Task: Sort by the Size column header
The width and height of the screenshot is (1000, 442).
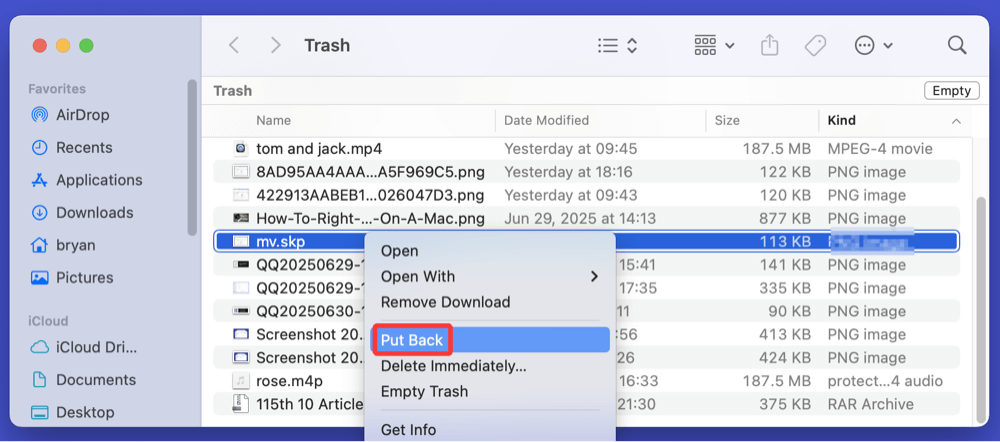Action: 727,120
